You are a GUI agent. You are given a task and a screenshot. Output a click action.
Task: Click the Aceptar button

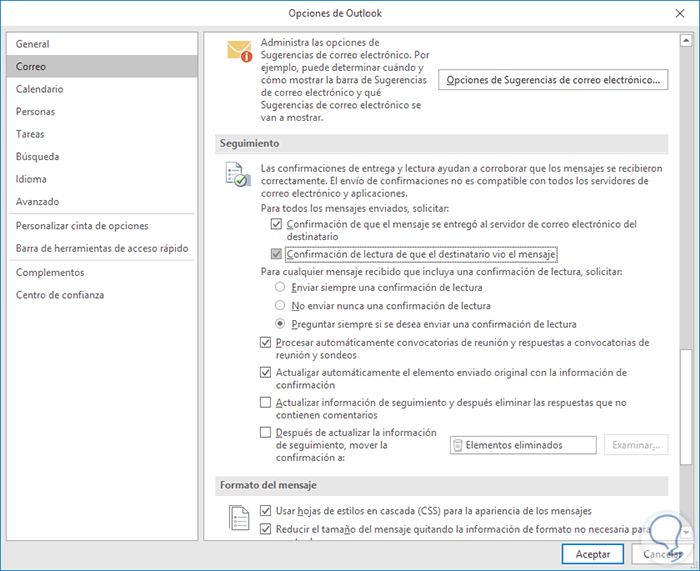(592, 554)
